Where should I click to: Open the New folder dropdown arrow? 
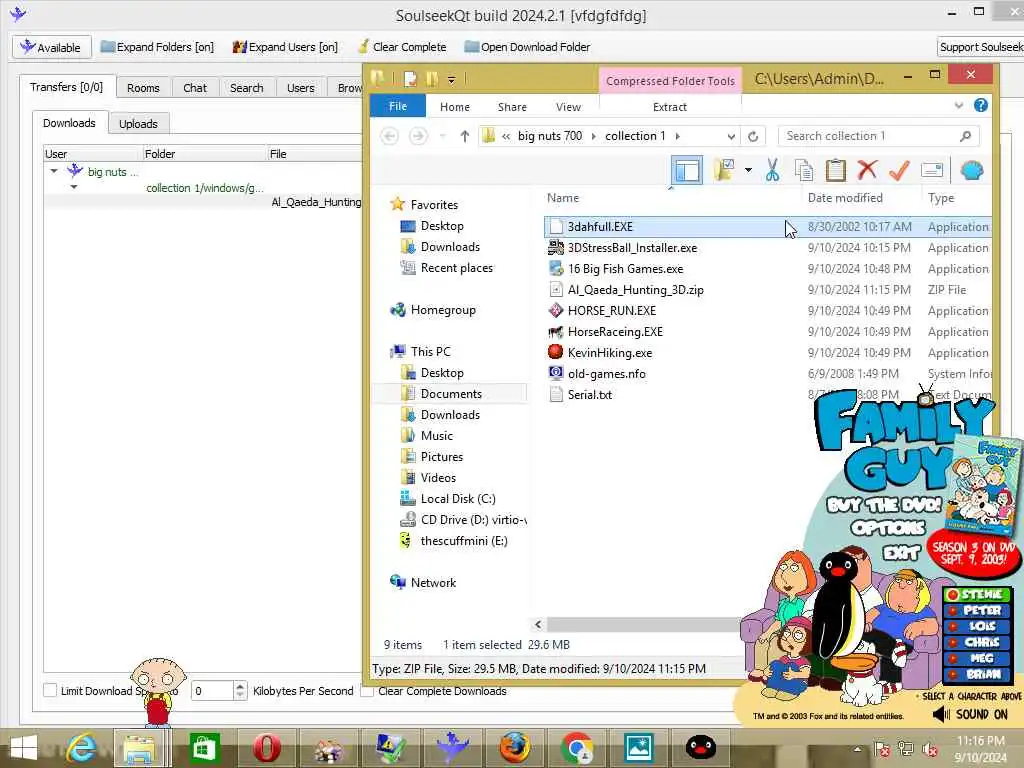pyautogui.click(x=748, y=170)
